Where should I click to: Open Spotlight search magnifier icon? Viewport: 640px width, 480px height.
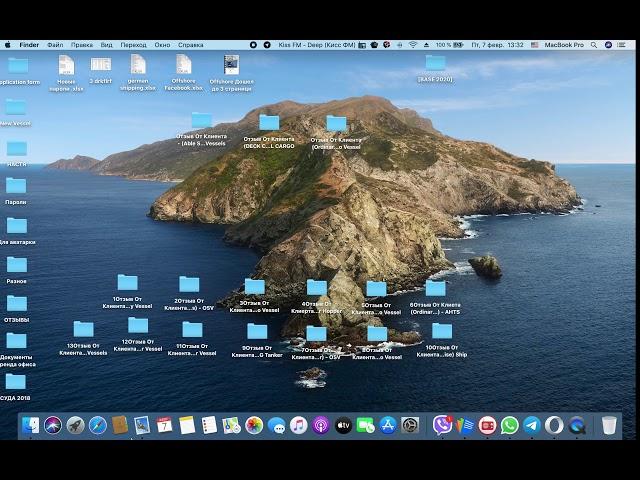click(594, 45)
